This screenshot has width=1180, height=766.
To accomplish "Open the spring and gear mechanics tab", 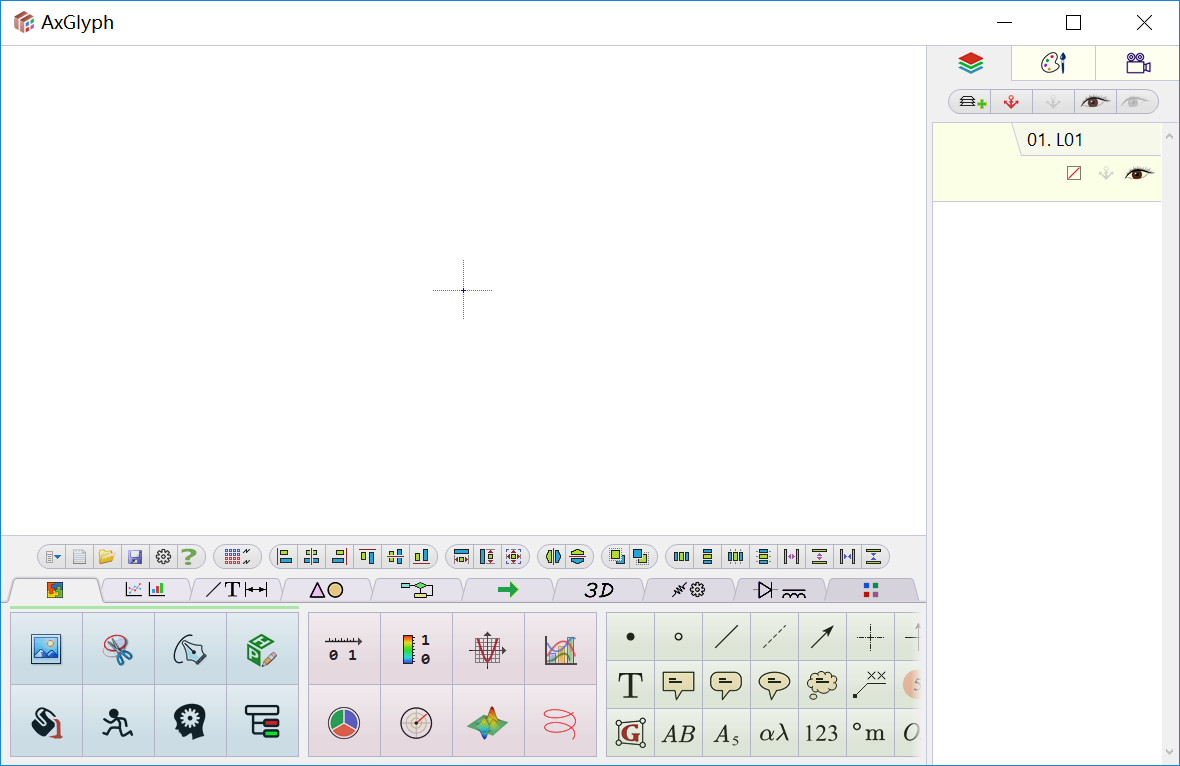I will pos(689,590).
